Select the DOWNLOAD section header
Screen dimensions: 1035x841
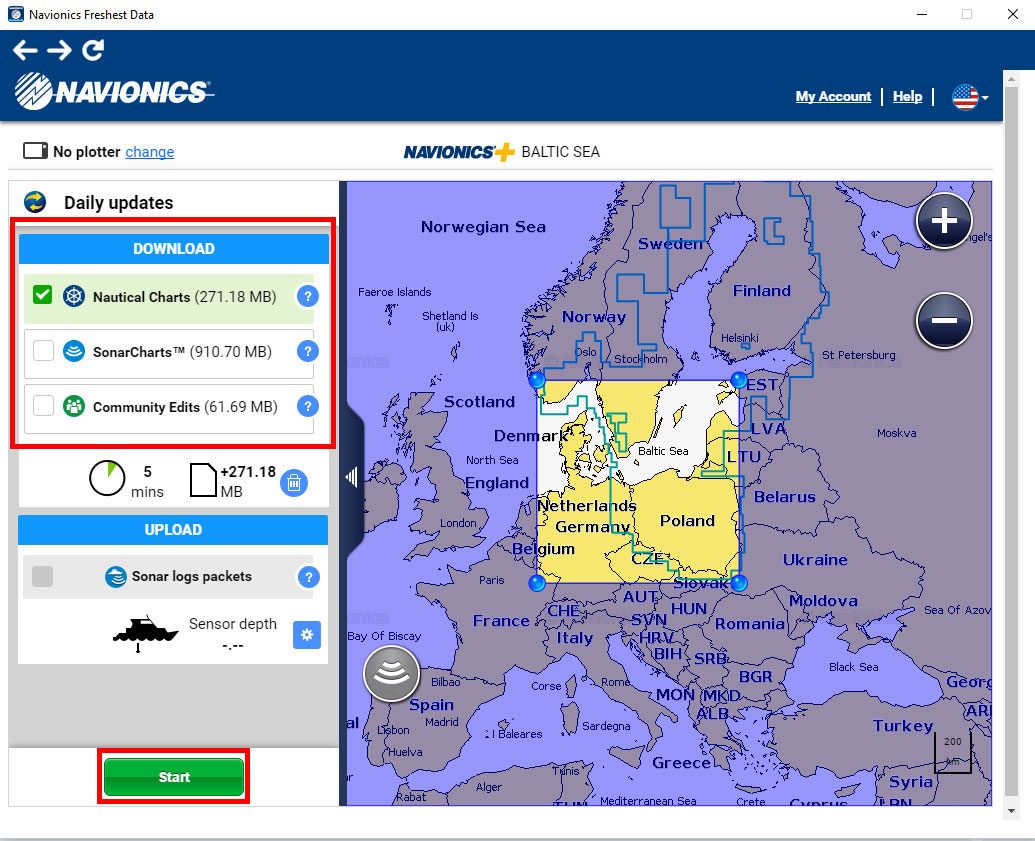click(x=174, y=249)
